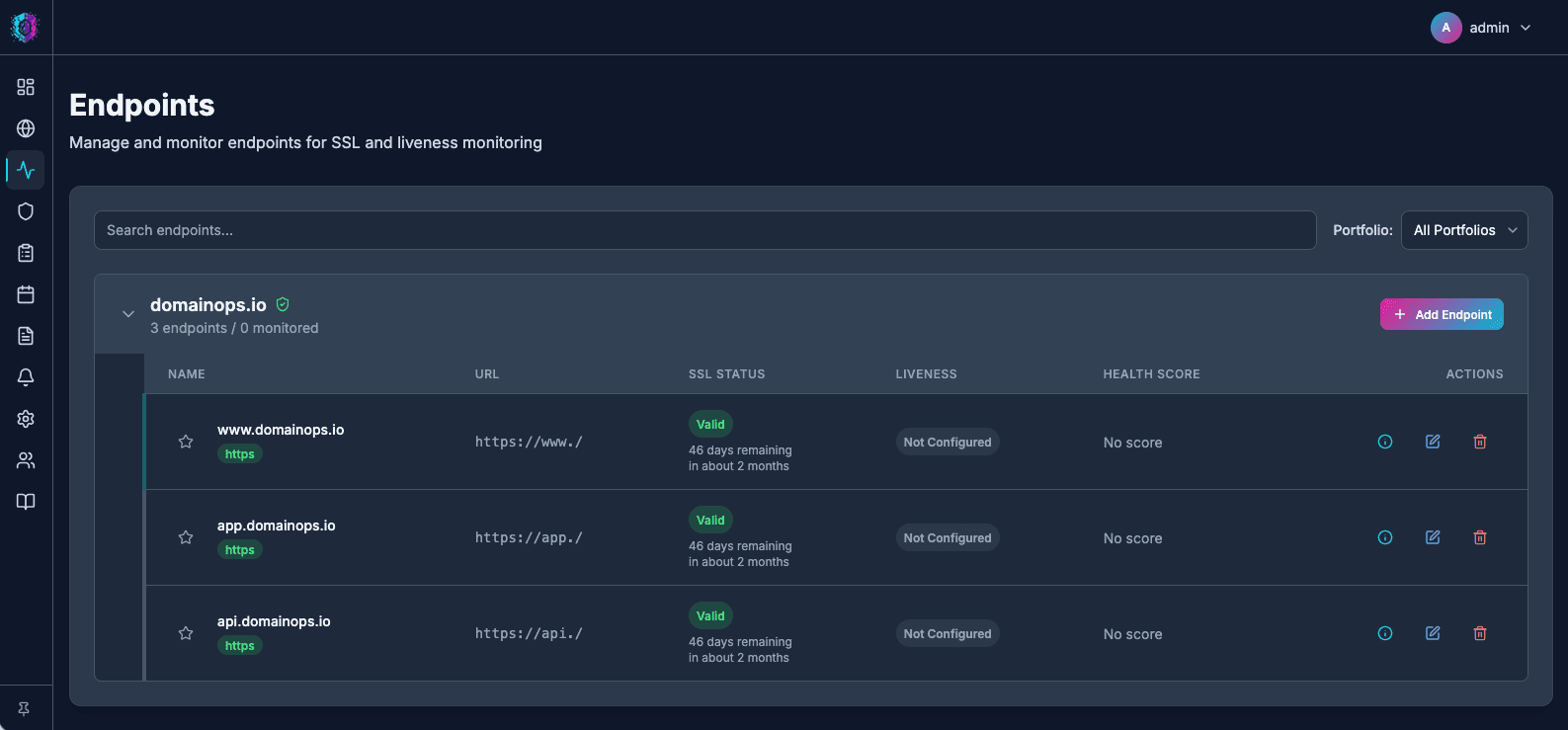Star the app.domainops.io endpoint

point(186,537)
